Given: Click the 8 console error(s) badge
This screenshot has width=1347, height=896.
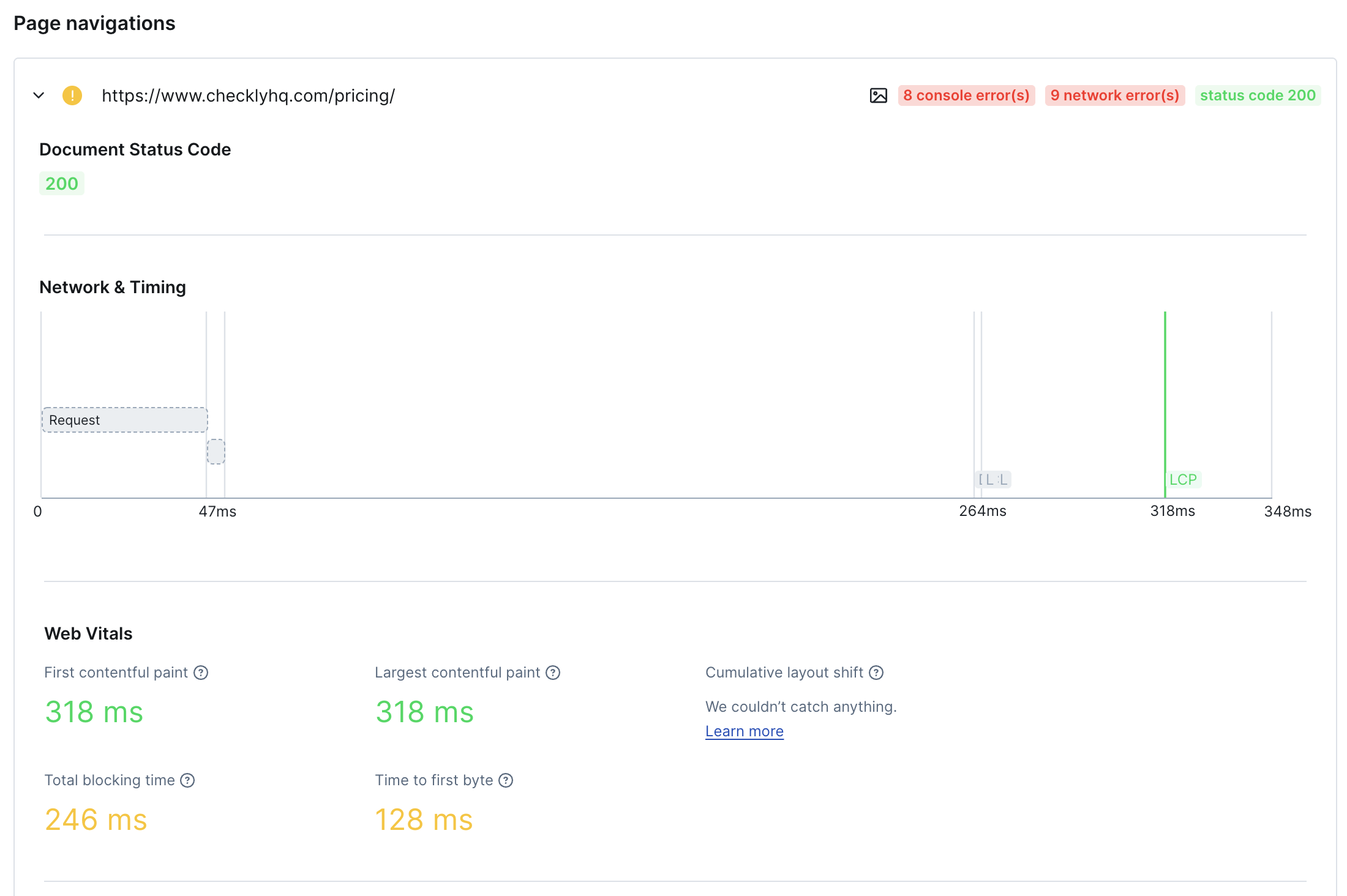Looking at the screenshot, I should pos(966,95).
